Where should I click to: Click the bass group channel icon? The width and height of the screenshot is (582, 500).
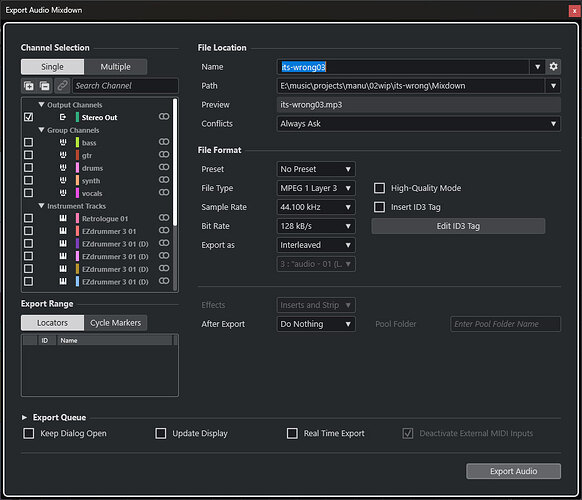[x=63, y=142]
